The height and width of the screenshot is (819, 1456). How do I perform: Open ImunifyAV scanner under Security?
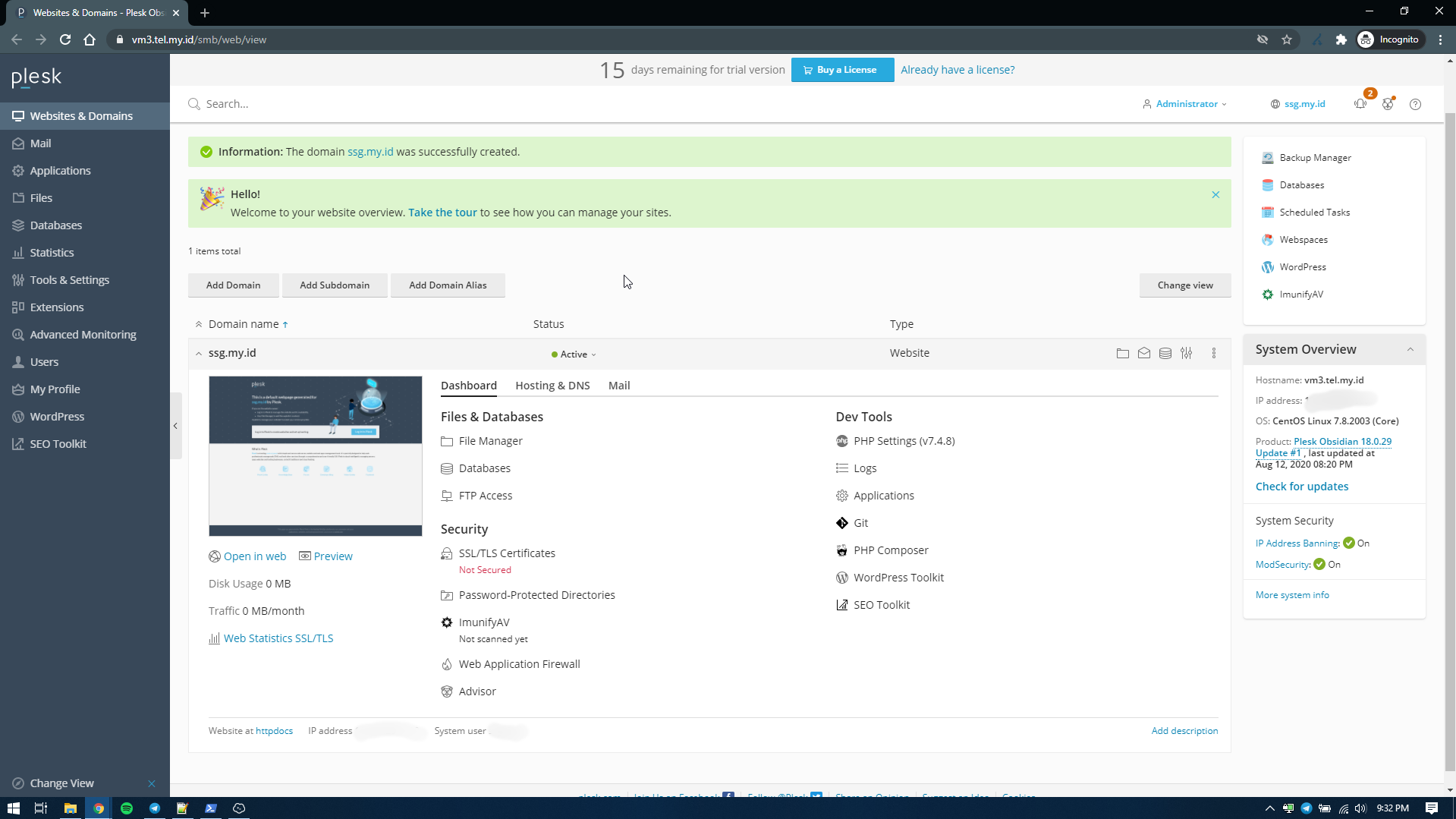point(483,622)
